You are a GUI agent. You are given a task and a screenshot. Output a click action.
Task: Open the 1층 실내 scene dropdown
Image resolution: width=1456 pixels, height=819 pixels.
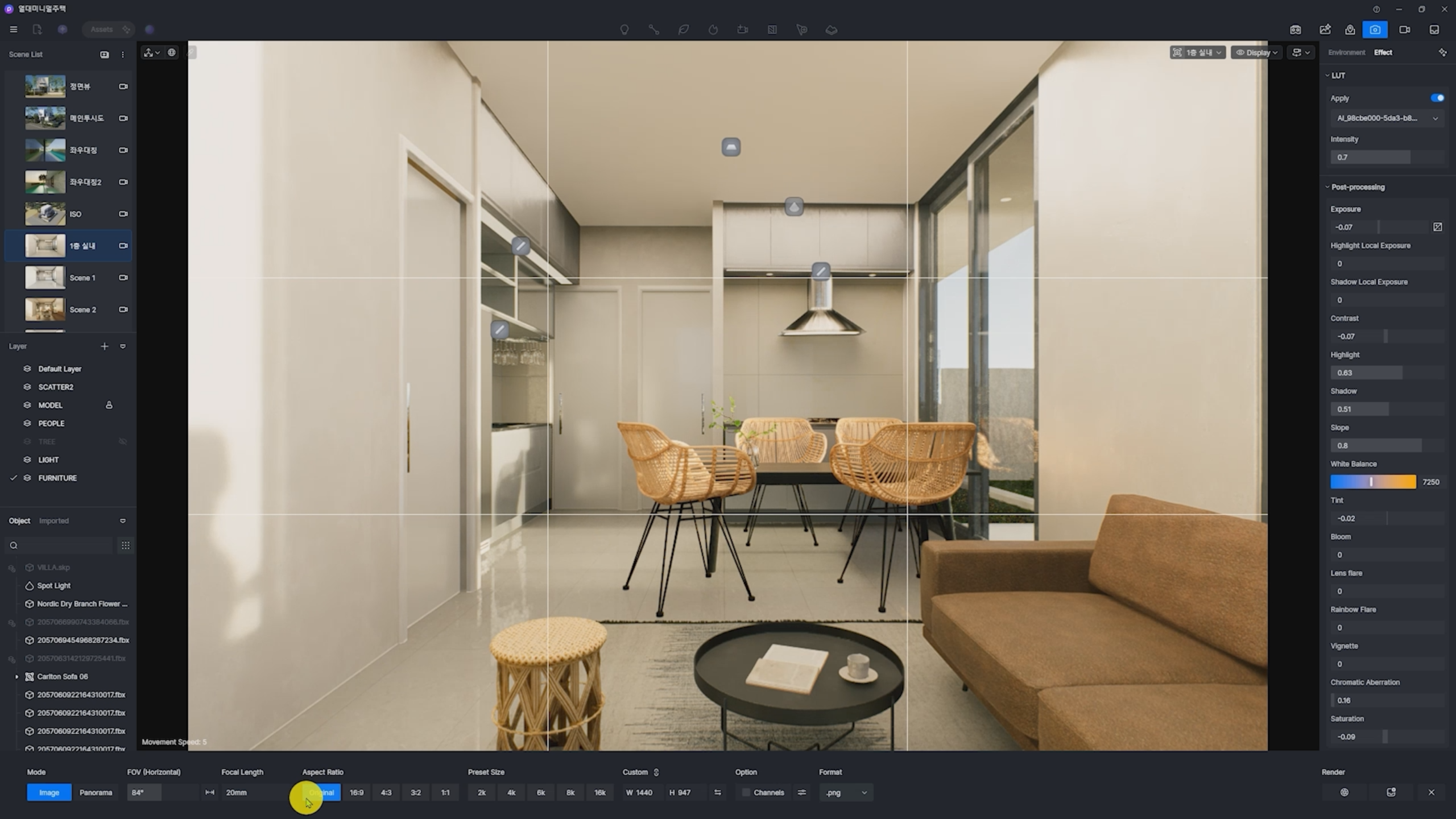[x=1197, y=52]
